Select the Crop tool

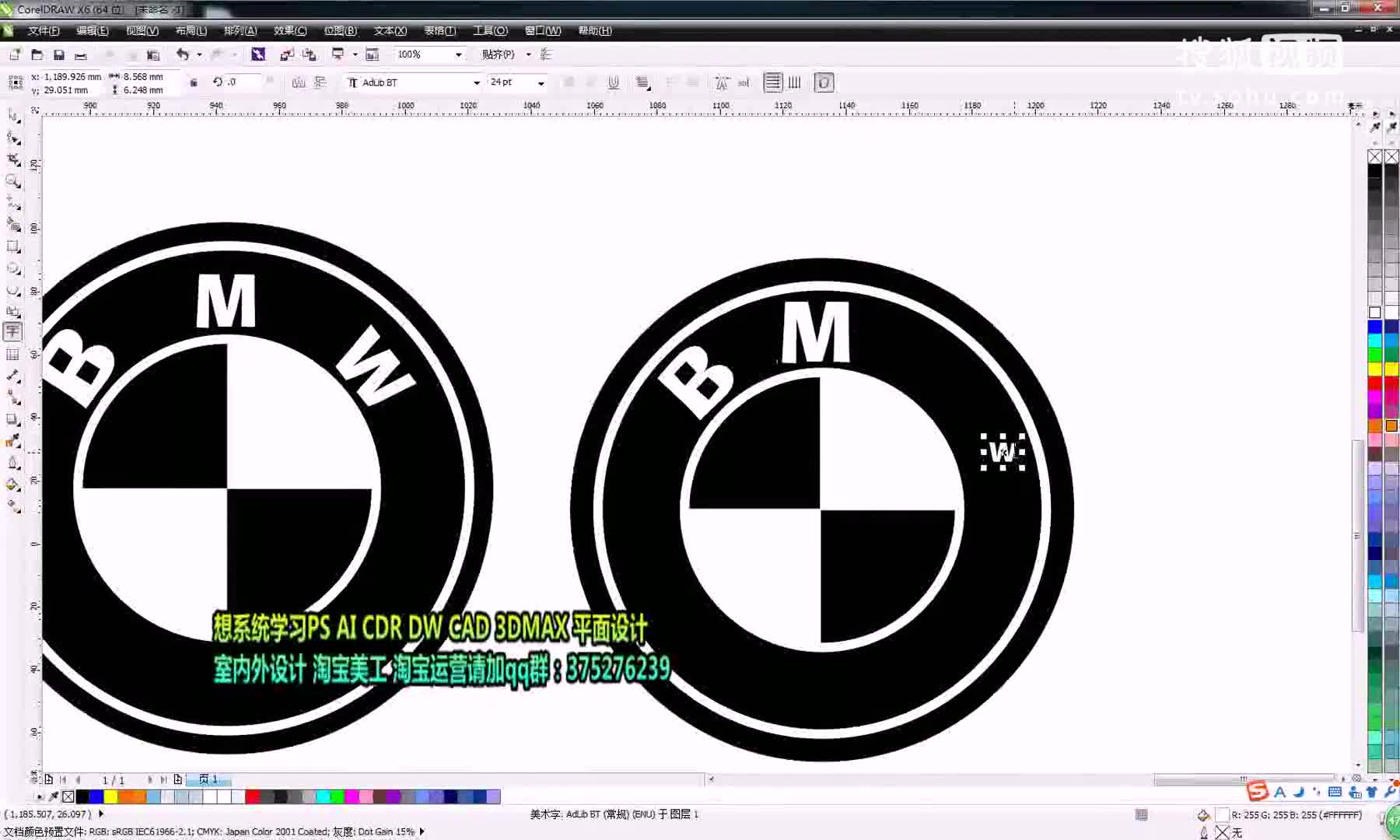coord(13,160)
